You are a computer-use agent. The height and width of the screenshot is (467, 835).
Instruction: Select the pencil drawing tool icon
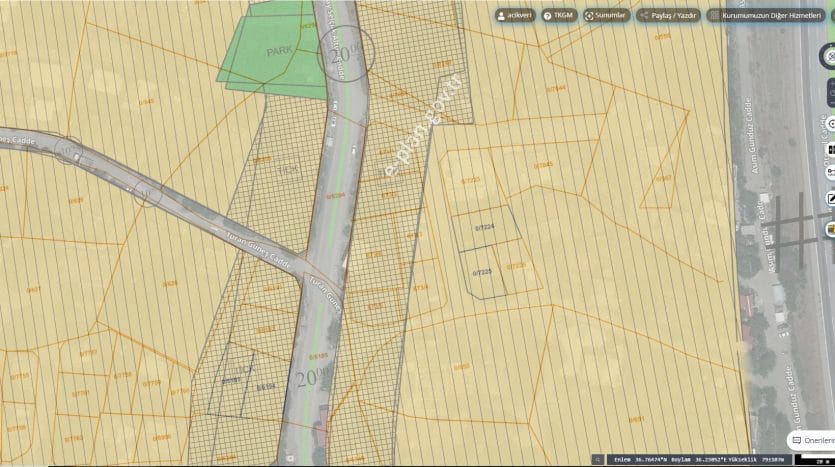point(830,199)
